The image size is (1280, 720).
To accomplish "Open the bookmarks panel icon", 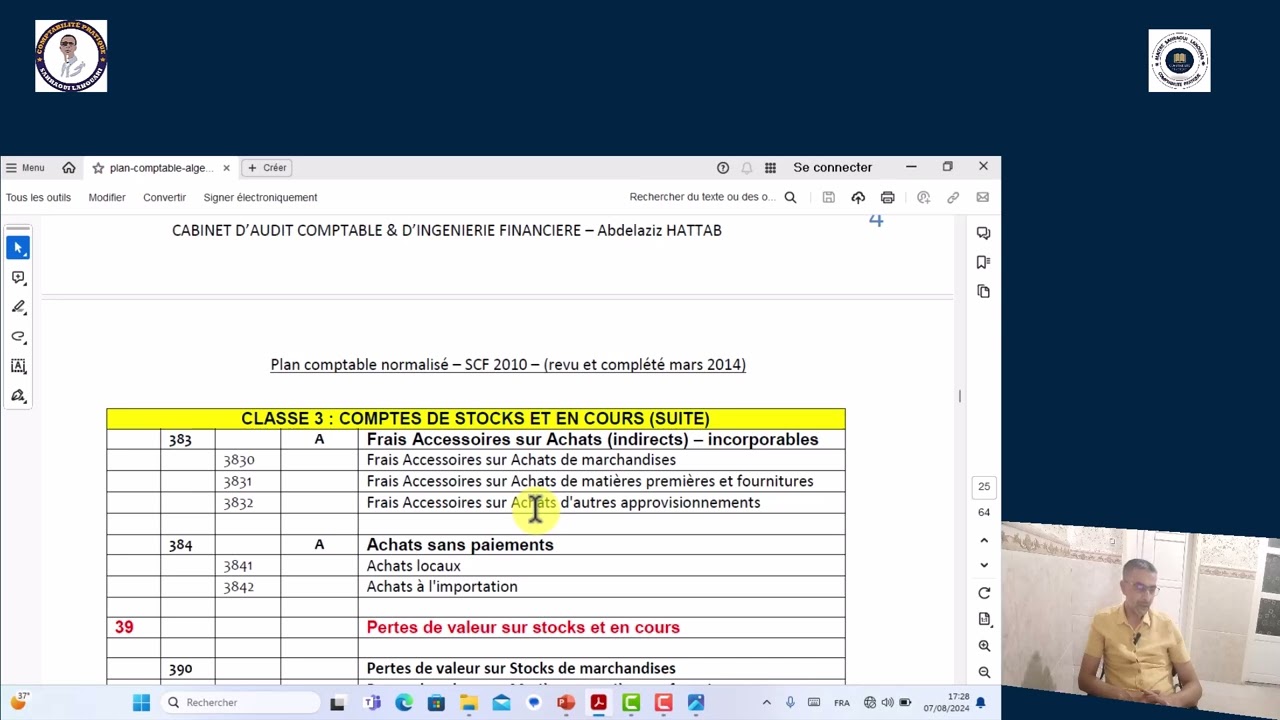I will click(983, 262).
